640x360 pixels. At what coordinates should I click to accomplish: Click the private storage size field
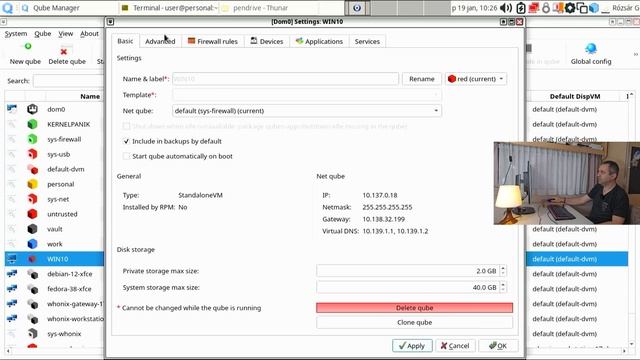coord(407,271)
